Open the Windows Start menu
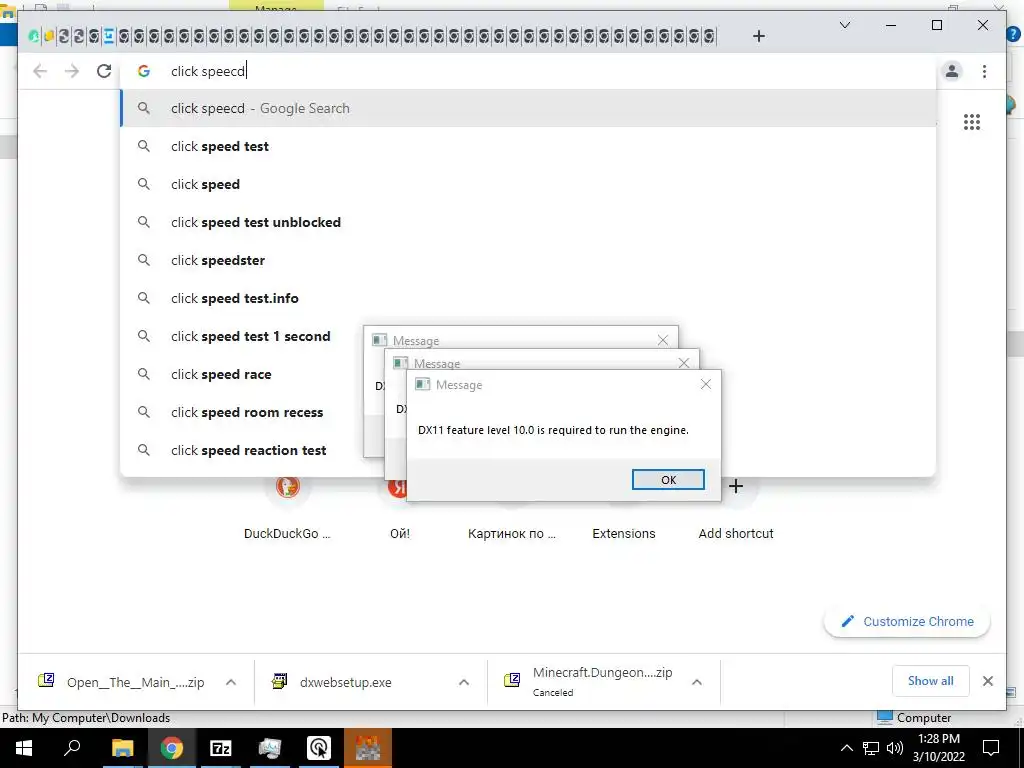The image size is (1024, 768). click(24, 748)
